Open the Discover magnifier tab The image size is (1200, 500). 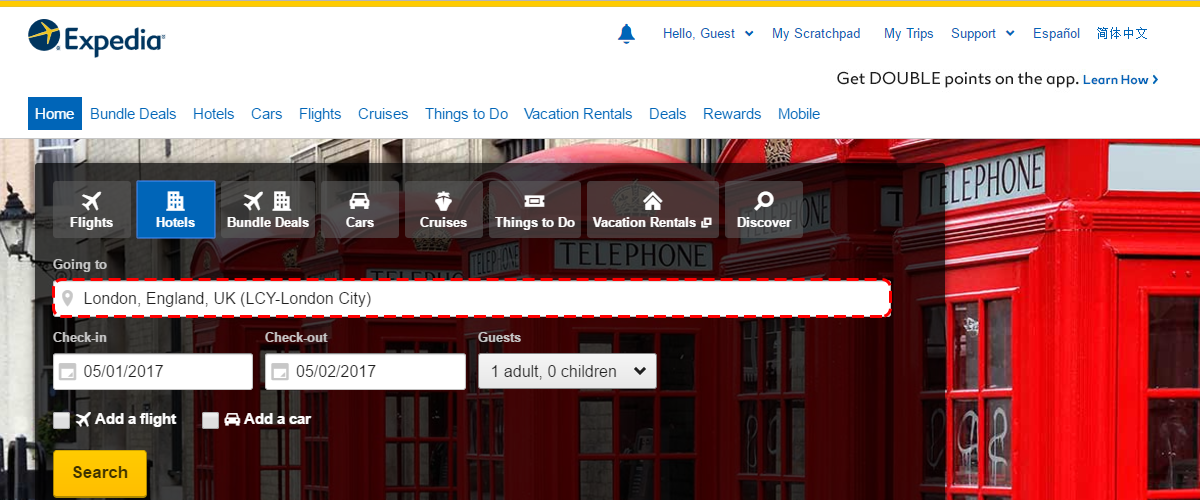(764, 209)
